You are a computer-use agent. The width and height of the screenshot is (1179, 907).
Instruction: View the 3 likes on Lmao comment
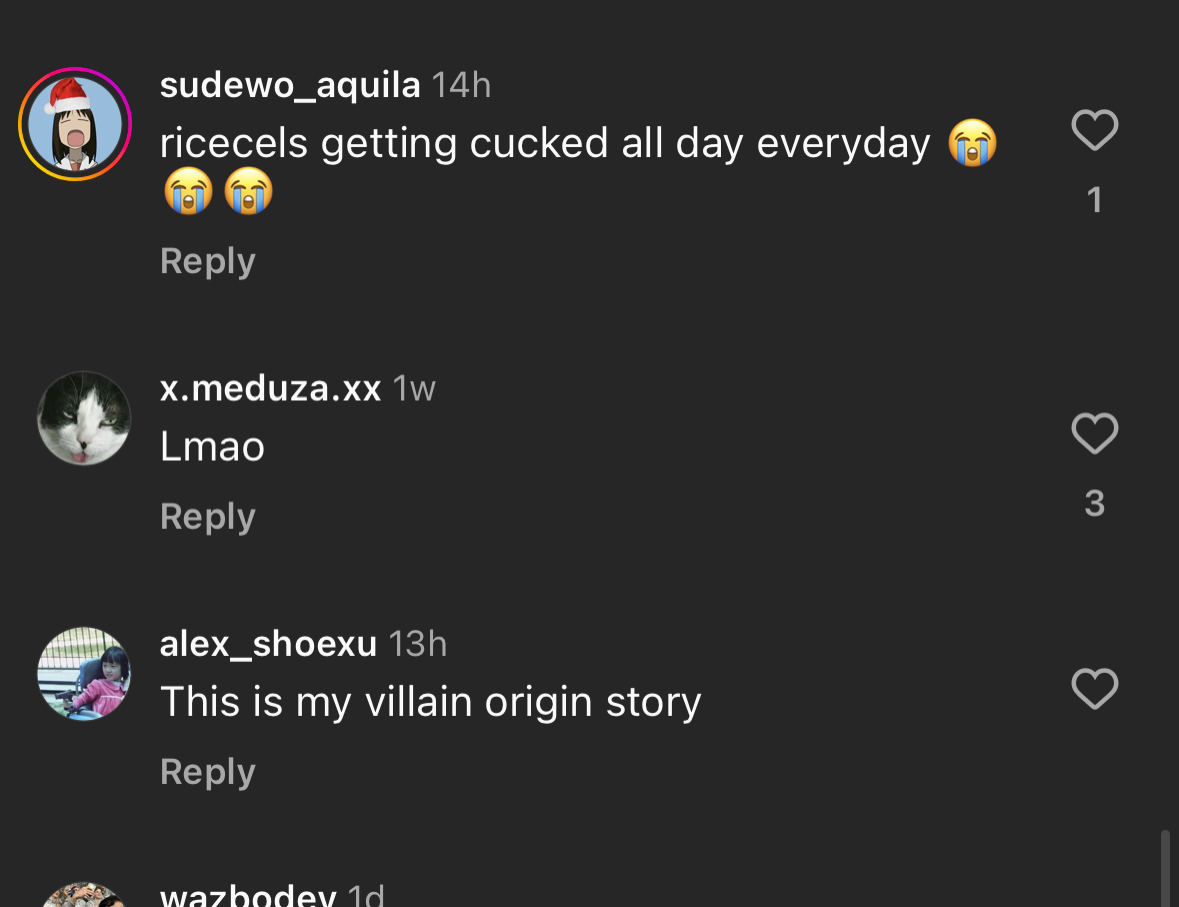[x=1094, y=503]
